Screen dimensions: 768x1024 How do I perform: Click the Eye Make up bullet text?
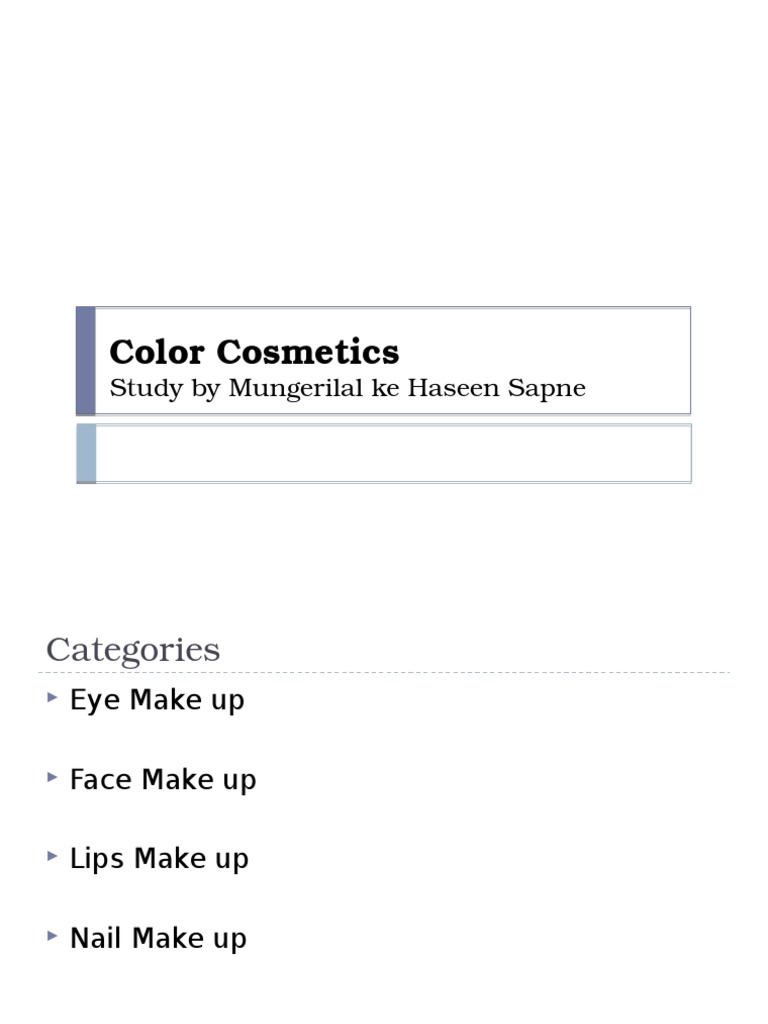click(157, 700)
